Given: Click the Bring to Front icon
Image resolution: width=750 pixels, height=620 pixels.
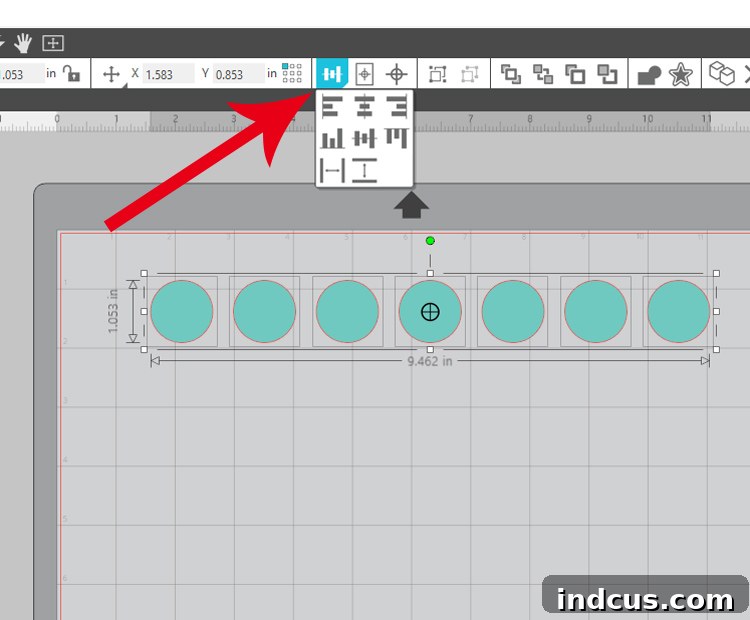Looking at the screenshot, I should [510, 74].
